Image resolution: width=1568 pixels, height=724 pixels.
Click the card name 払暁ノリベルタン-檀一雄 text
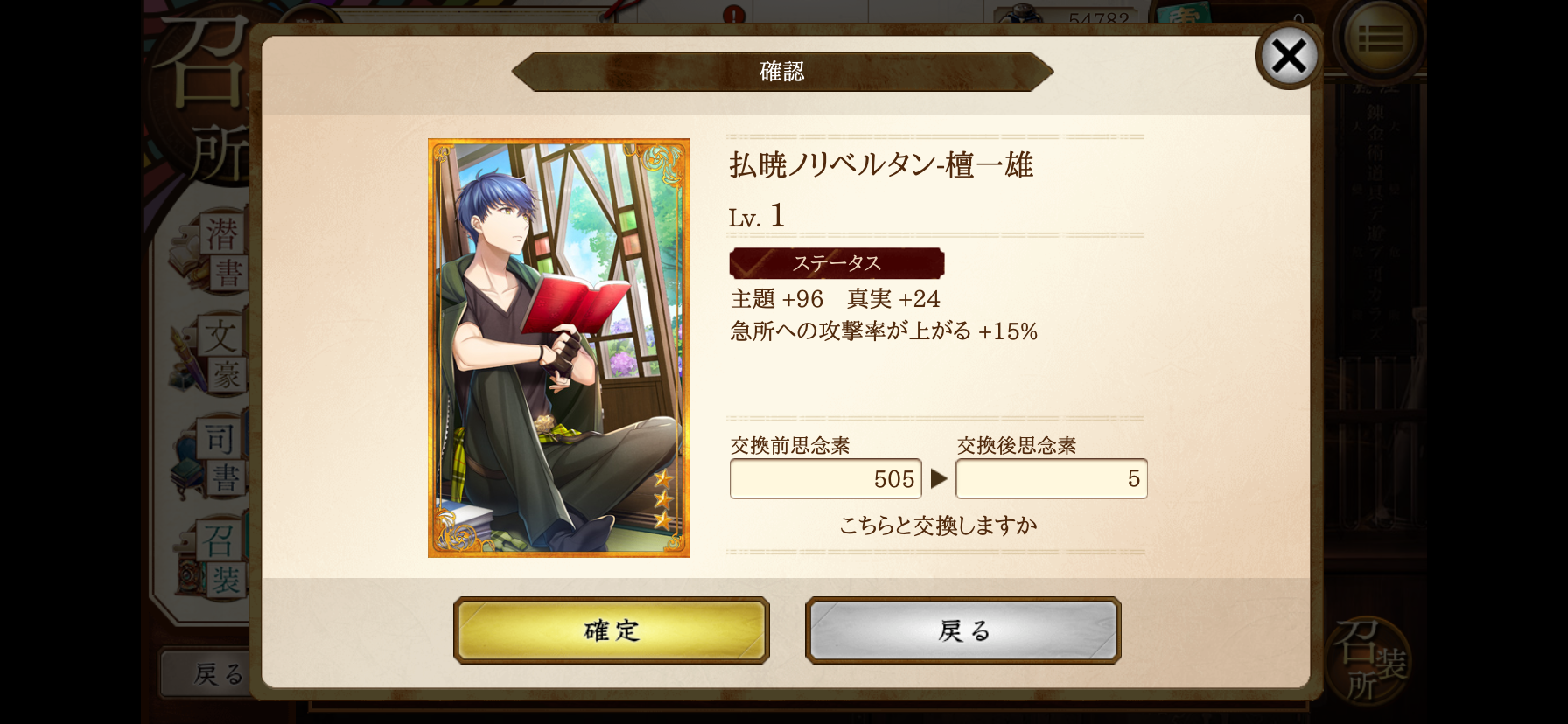881,165
